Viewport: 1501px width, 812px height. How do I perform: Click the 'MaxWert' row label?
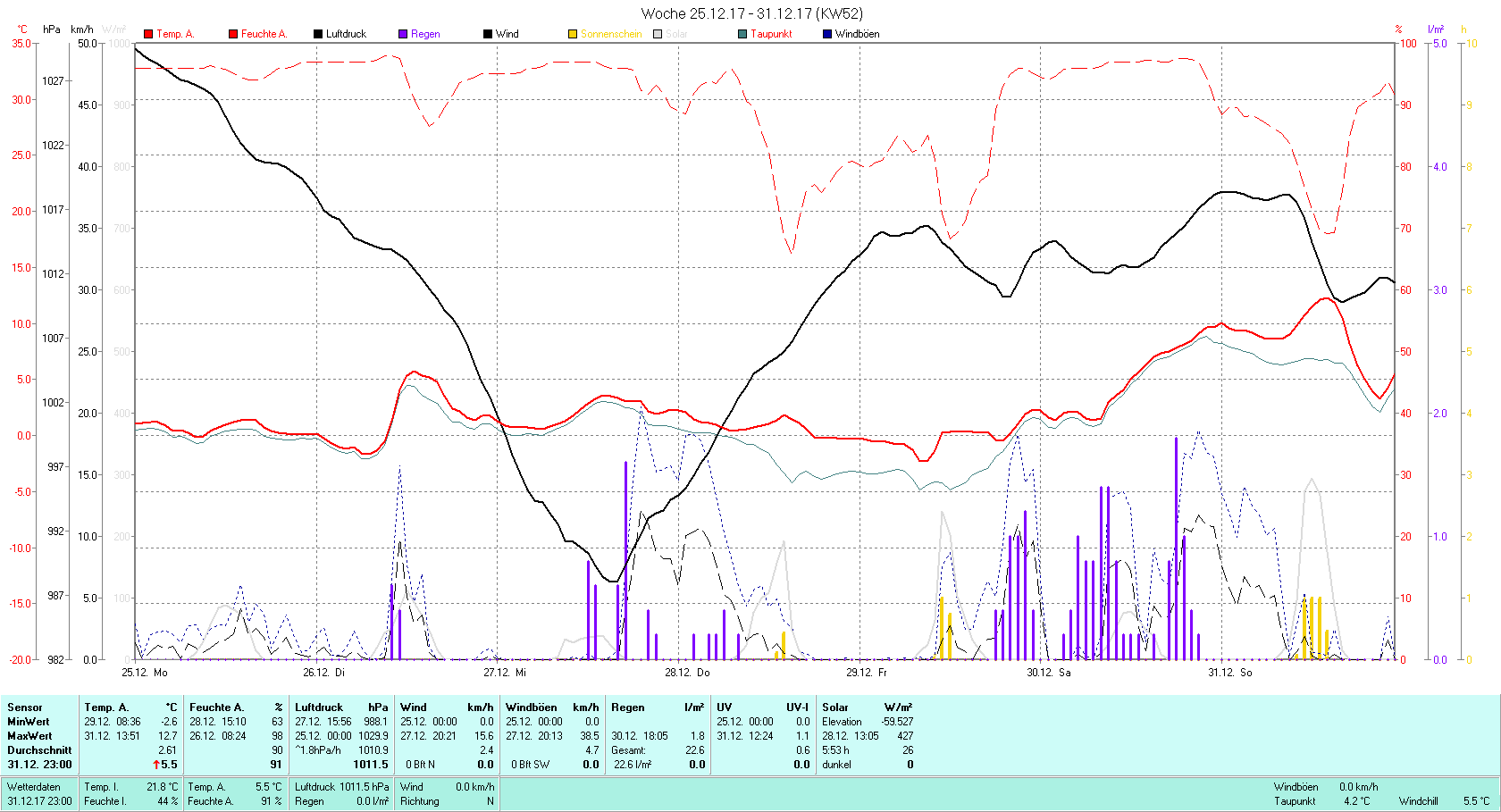coord(29,736)
